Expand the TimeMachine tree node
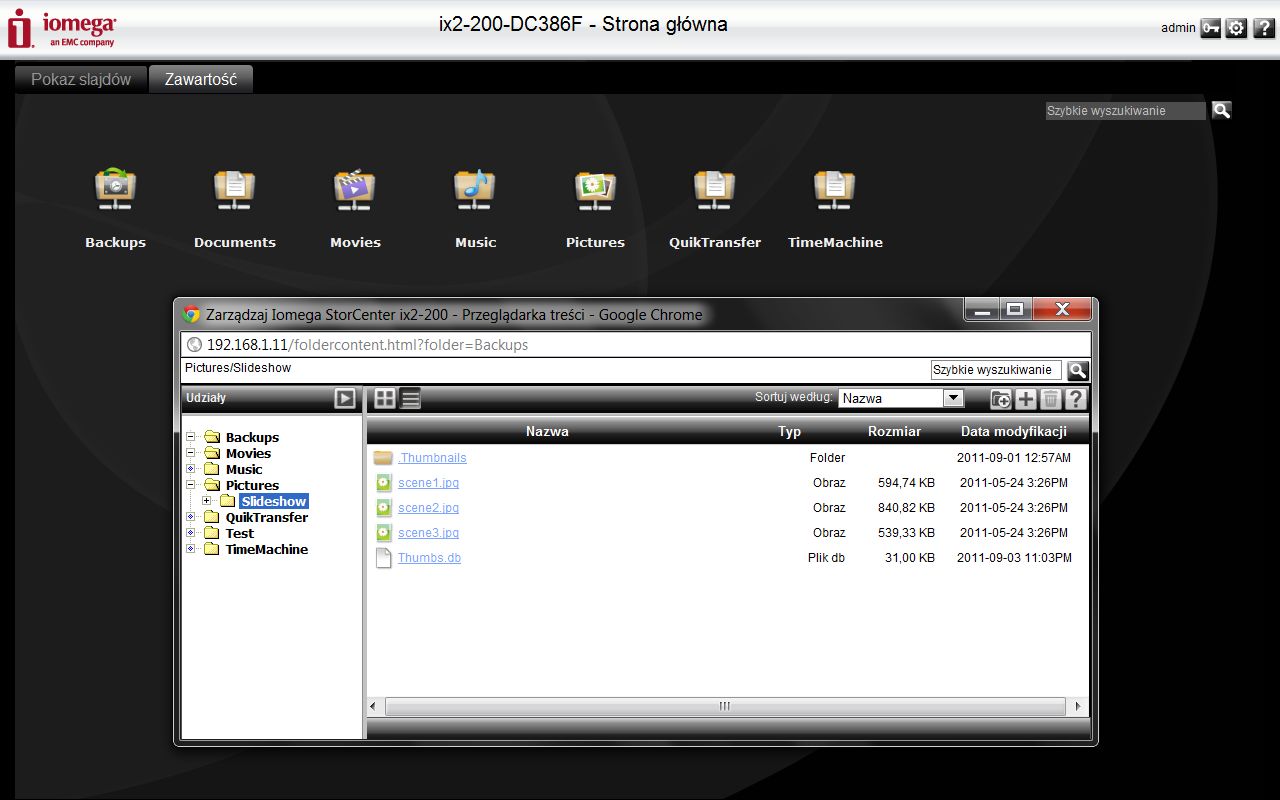Screen dimensions: 1280x800 [191, 549]
